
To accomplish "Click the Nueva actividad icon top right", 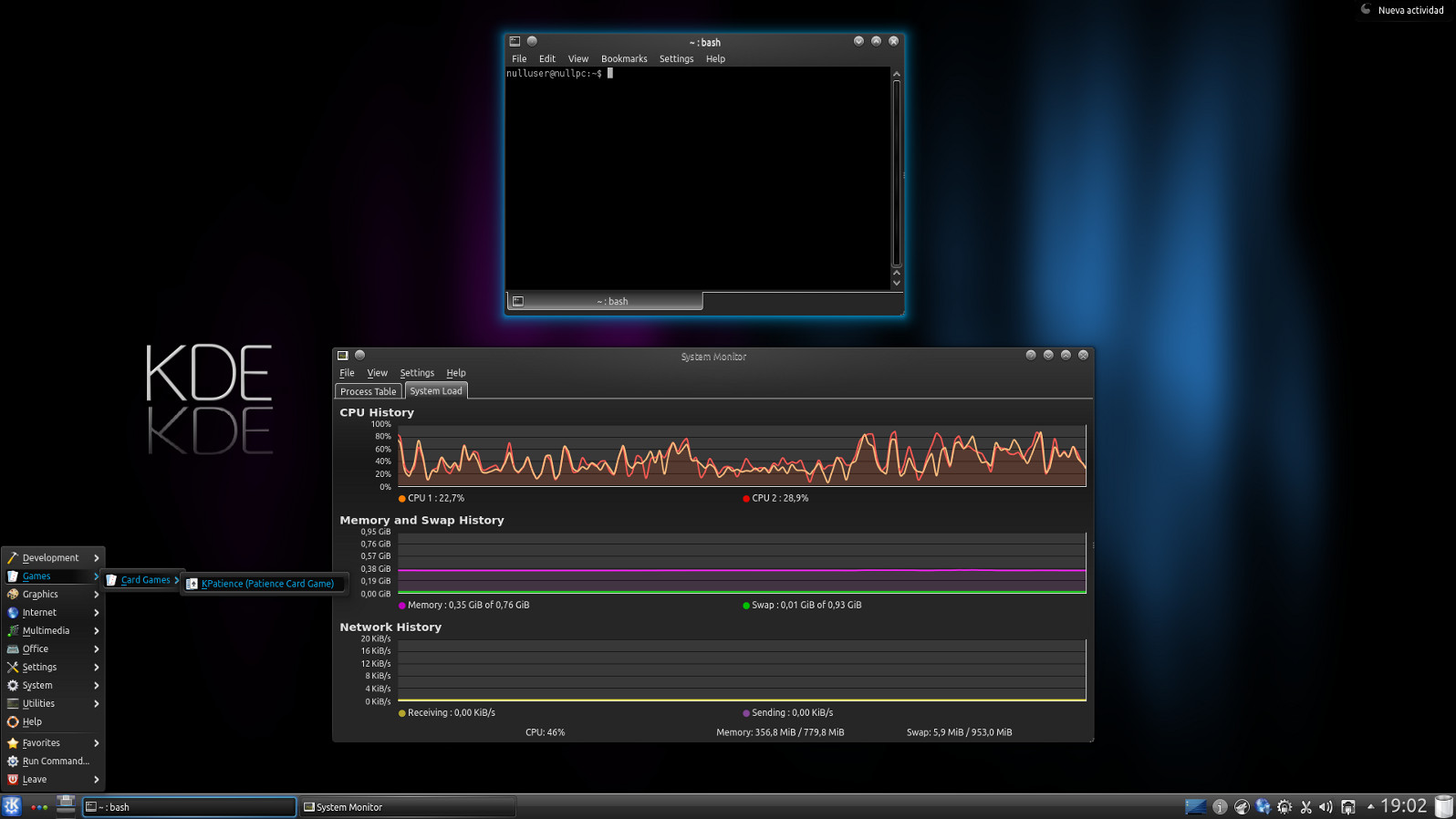I will tap(1366, 9).
